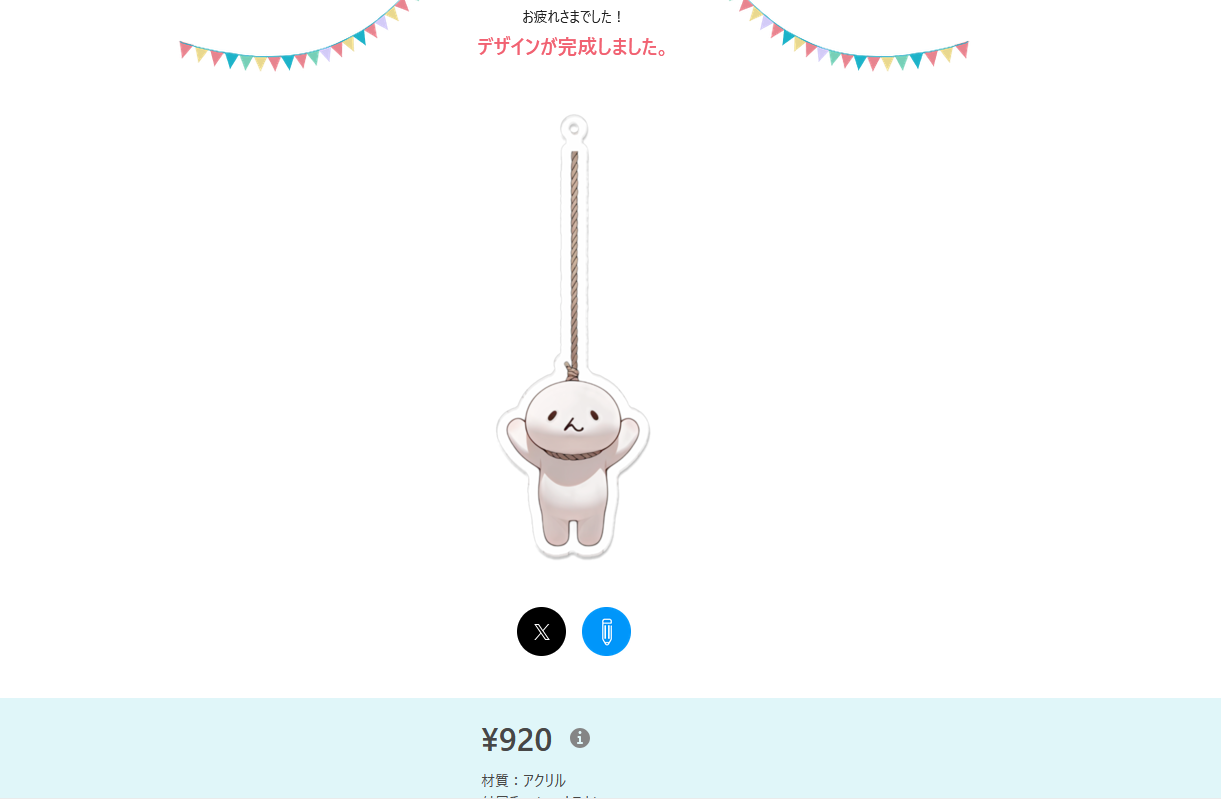Click the character's feet on the keychain
This screenshot has width=1221, height=807.
(x=573, y=531)
